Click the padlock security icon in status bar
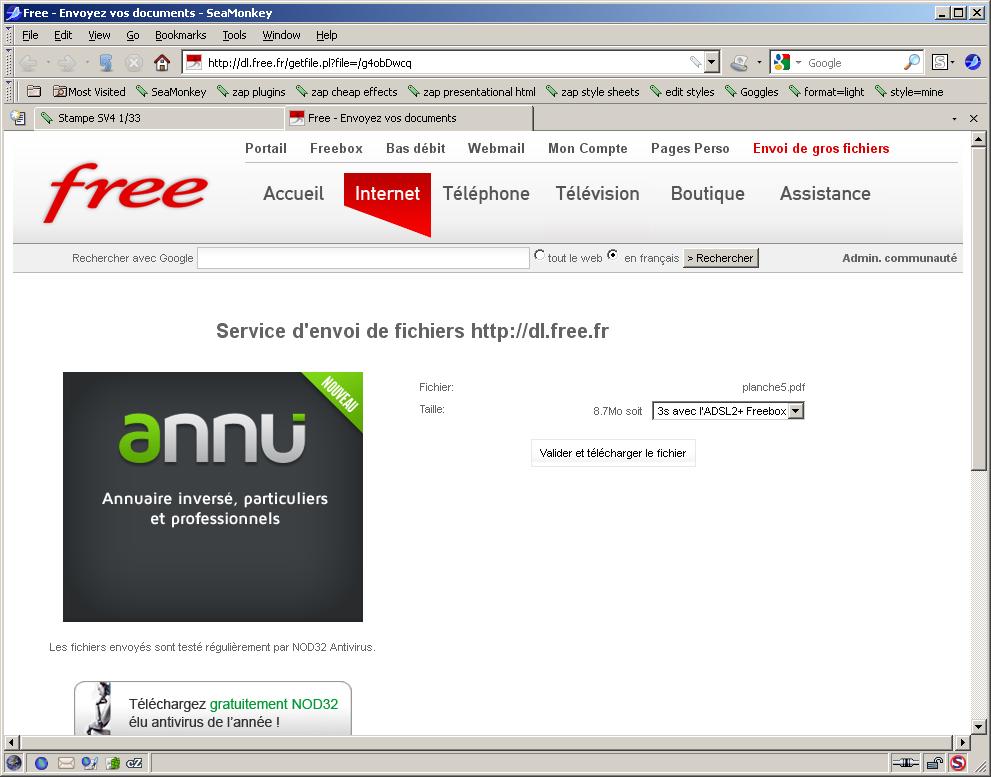The height and width of the screenshot is (777, 991). pos(934,763)
